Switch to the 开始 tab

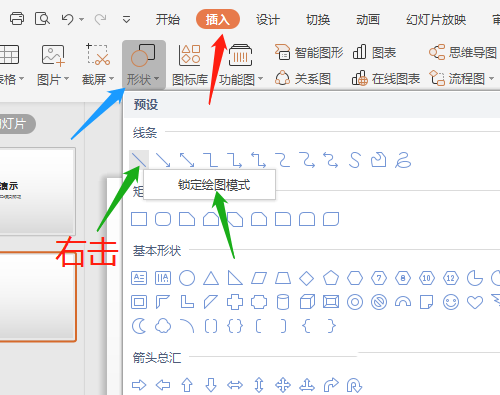tap(168, 20)
